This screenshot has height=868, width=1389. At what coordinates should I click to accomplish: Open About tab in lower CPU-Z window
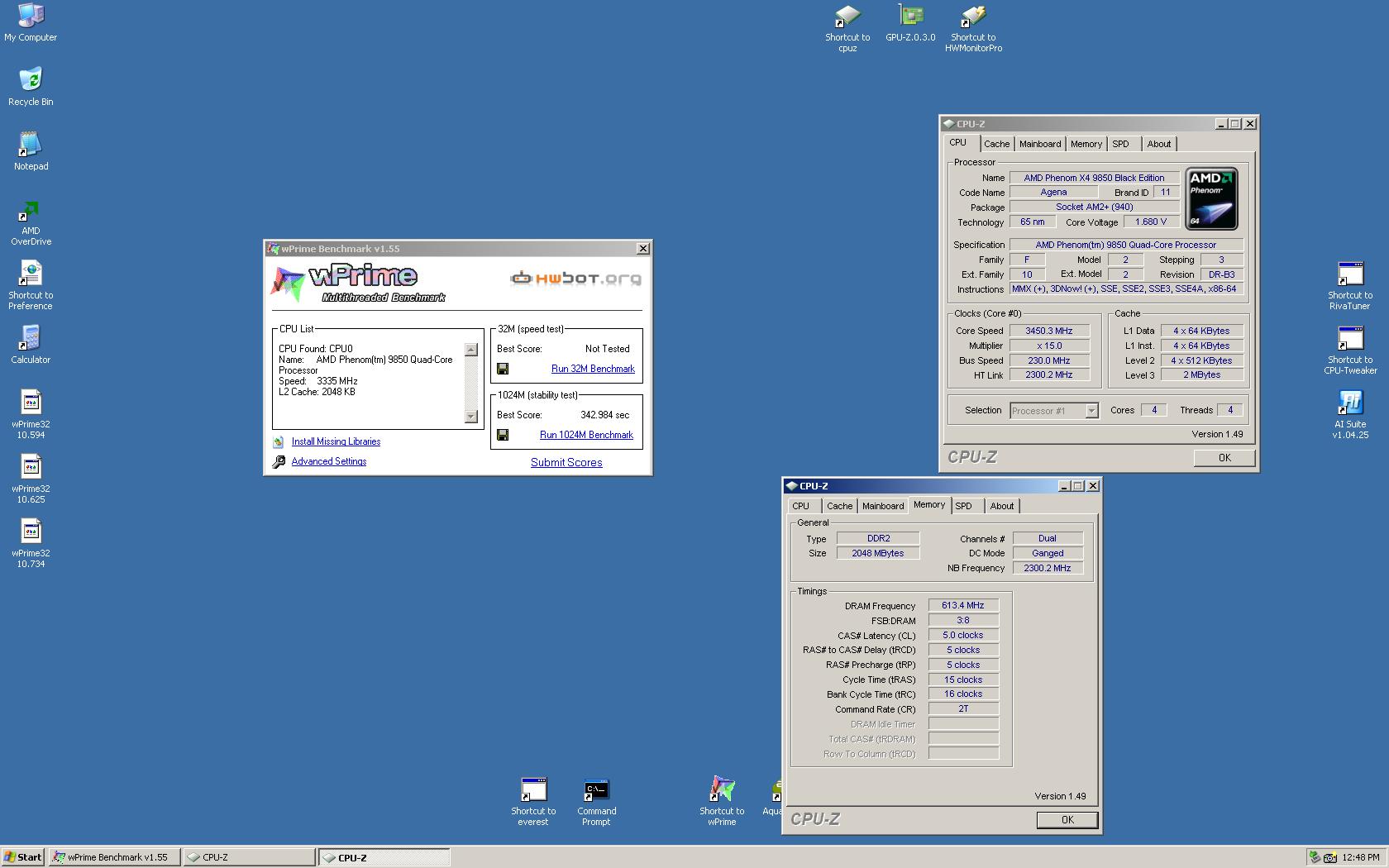click(x=1001, y=506)
